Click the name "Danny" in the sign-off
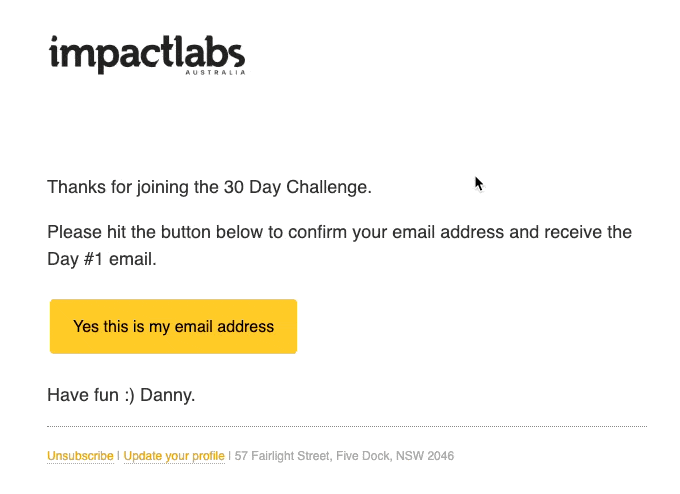The height and width of the screenshot is (494, 680). pyautogui.click(x=167, y=396)
